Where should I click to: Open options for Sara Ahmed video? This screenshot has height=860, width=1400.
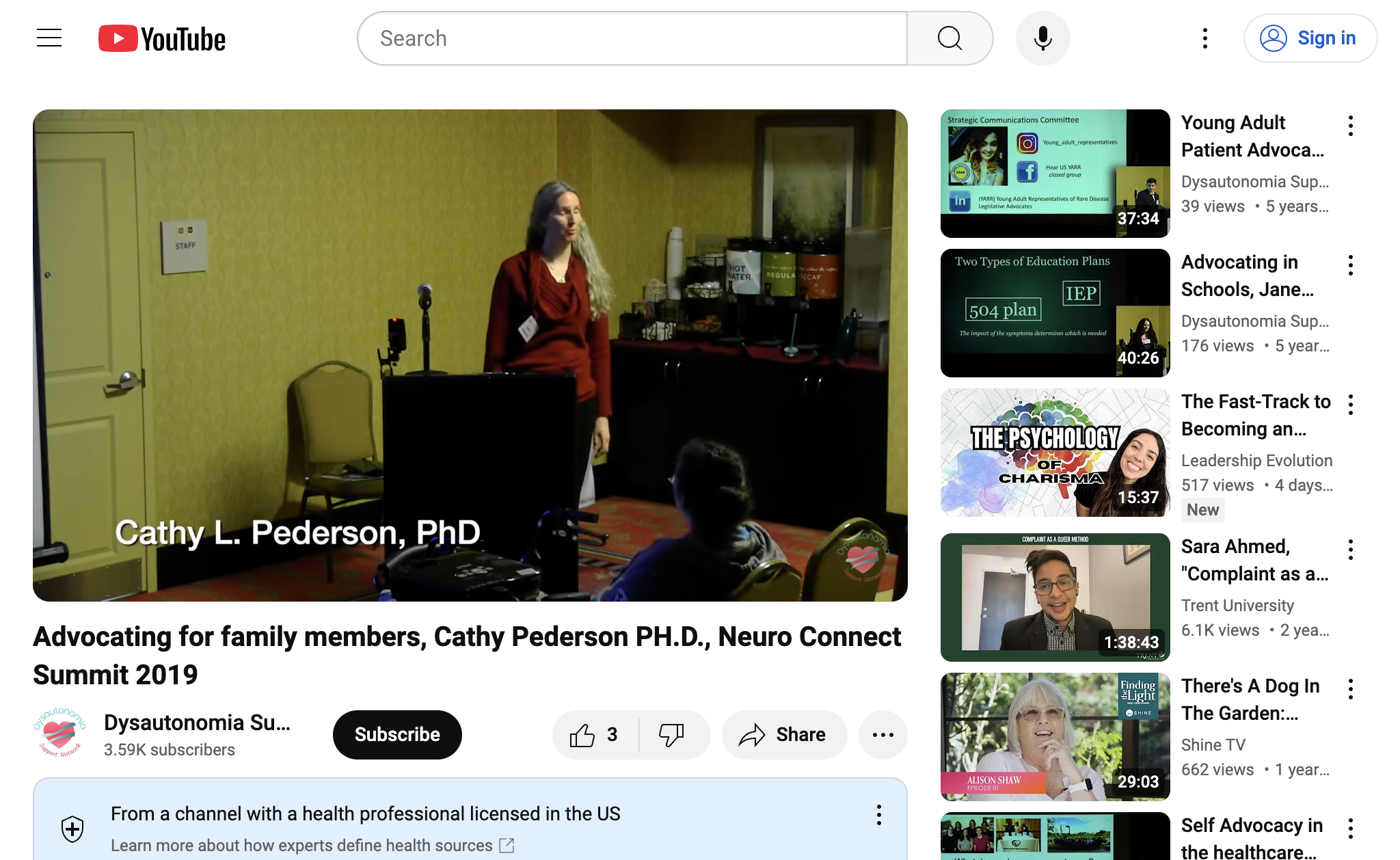pos(1351,550)
